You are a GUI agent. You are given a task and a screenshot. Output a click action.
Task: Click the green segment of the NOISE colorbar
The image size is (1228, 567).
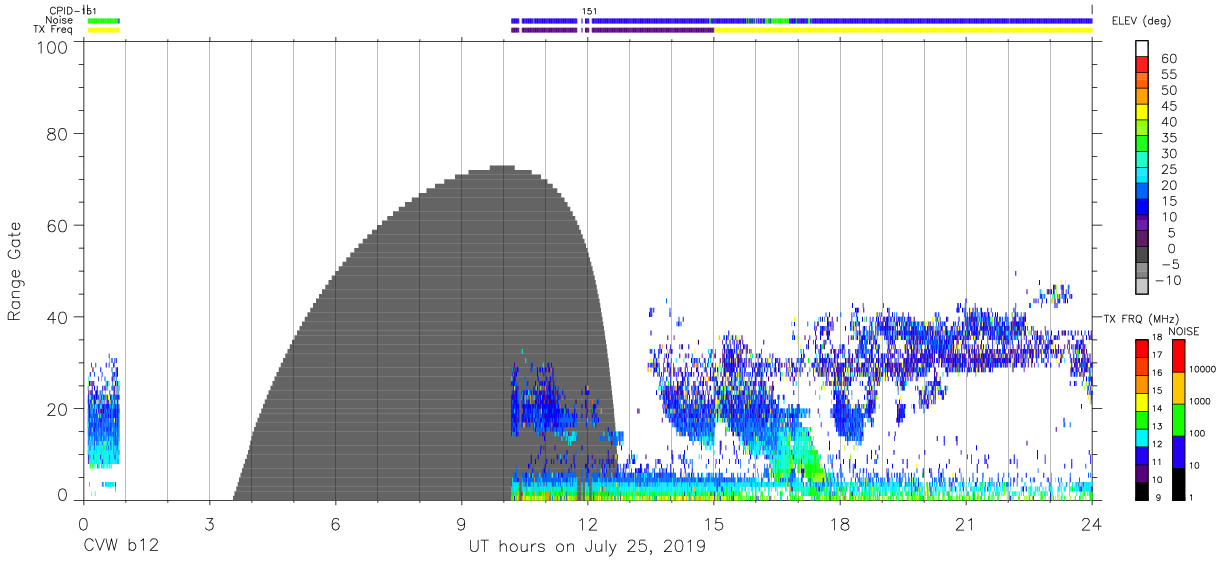(1178, 419)
